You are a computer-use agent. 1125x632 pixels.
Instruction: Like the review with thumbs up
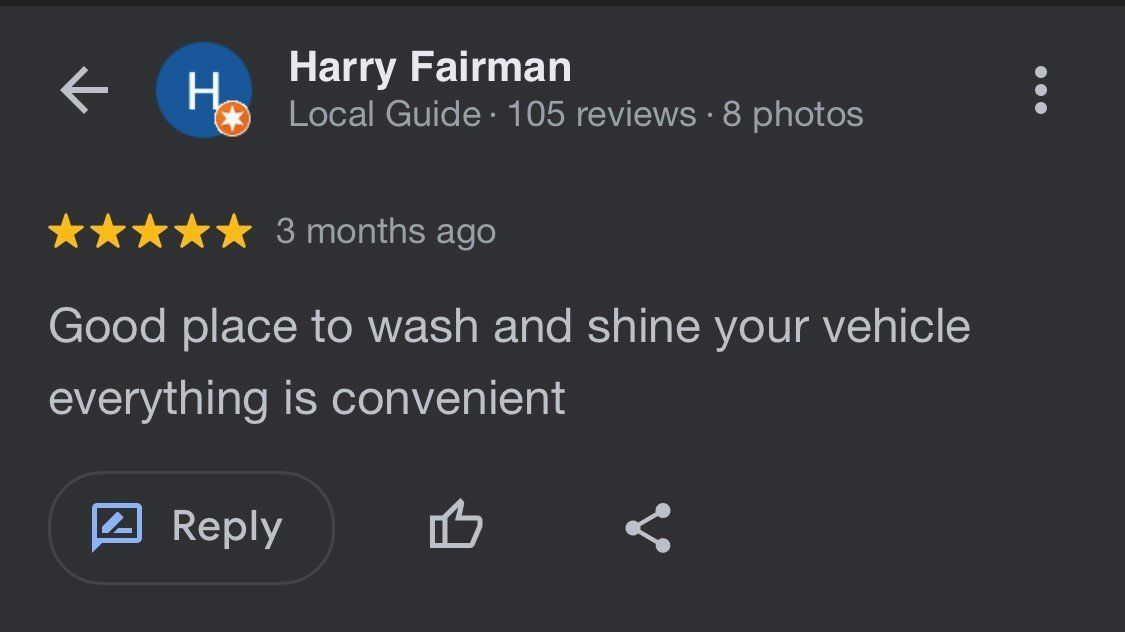coord(456,527)
